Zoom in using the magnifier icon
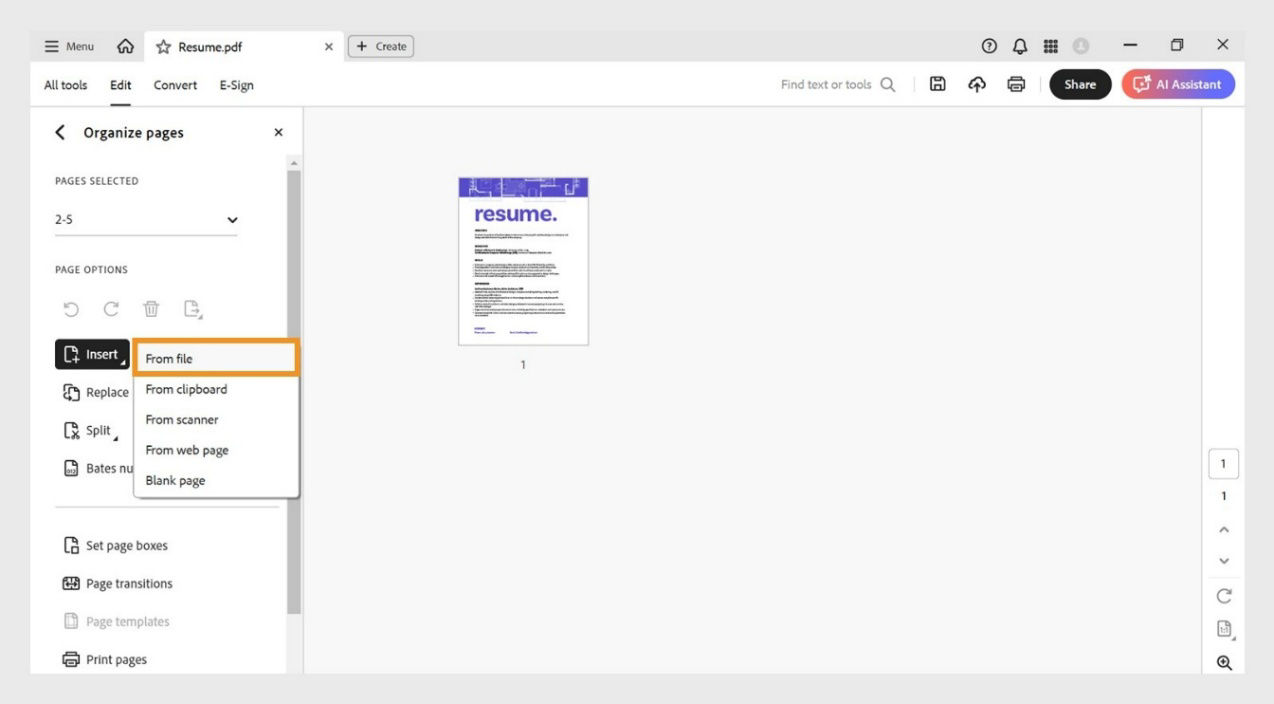 click(x=1223, y=661)
